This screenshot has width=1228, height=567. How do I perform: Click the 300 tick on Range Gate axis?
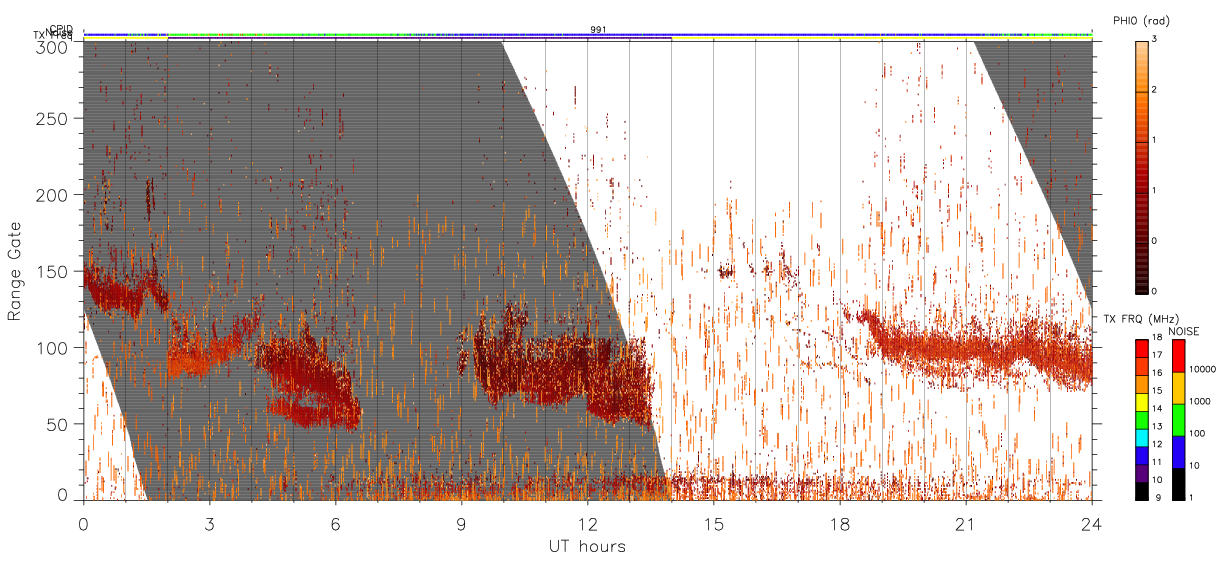point(52,46)
